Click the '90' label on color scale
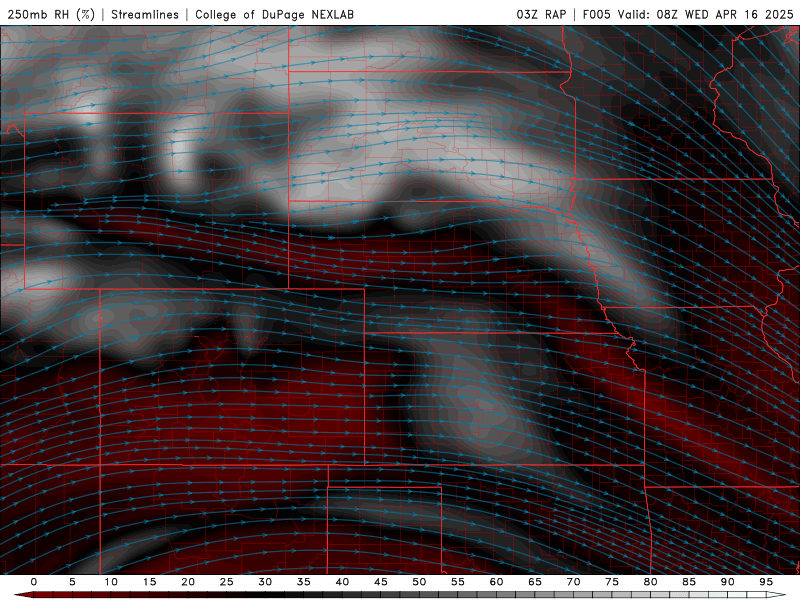800x600 pixels. 727,582
